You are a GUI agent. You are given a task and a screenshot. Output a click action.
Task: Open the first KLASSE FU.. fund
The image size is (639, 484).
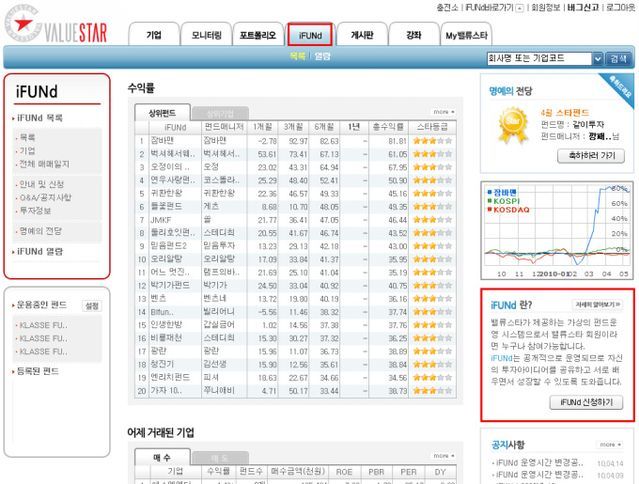[43, 325]
